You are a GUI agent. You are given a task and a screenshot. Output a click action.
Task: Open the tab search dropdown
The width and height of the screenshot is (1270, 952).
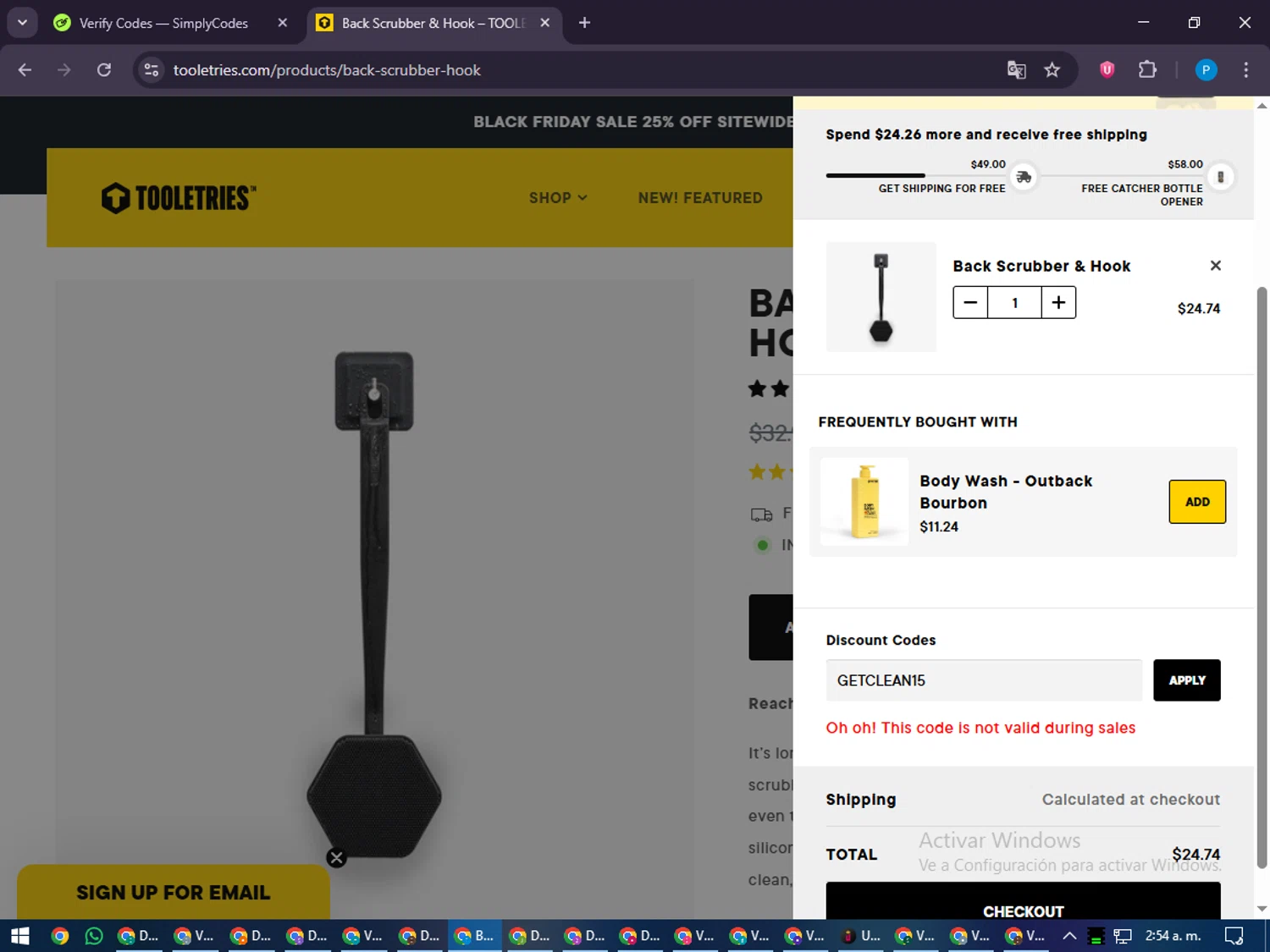coord(22,23)
